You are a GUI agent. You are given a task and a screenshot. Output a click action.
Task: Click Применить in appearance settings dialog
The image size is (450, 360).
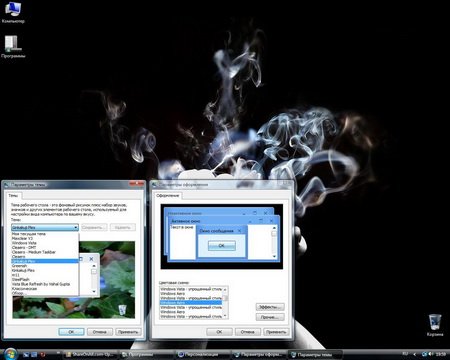(276, 332)
